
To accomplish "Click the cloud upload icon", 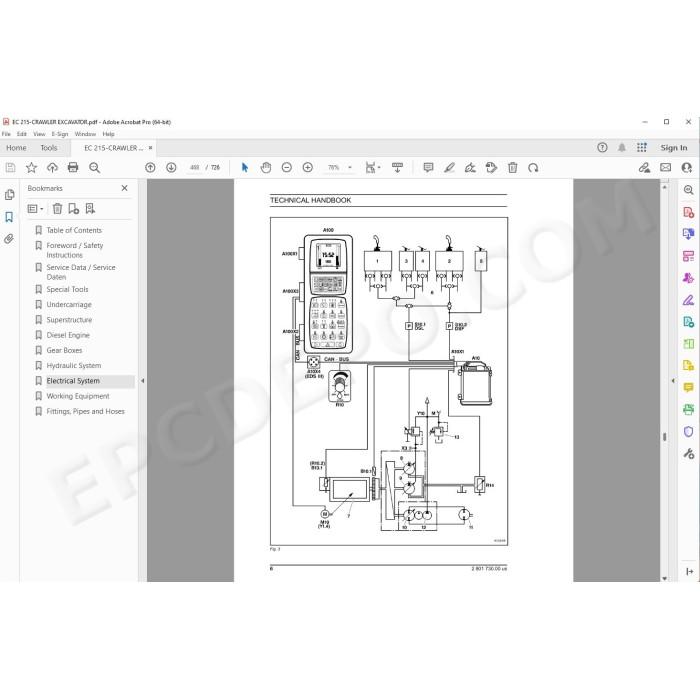I will point(52,168).
